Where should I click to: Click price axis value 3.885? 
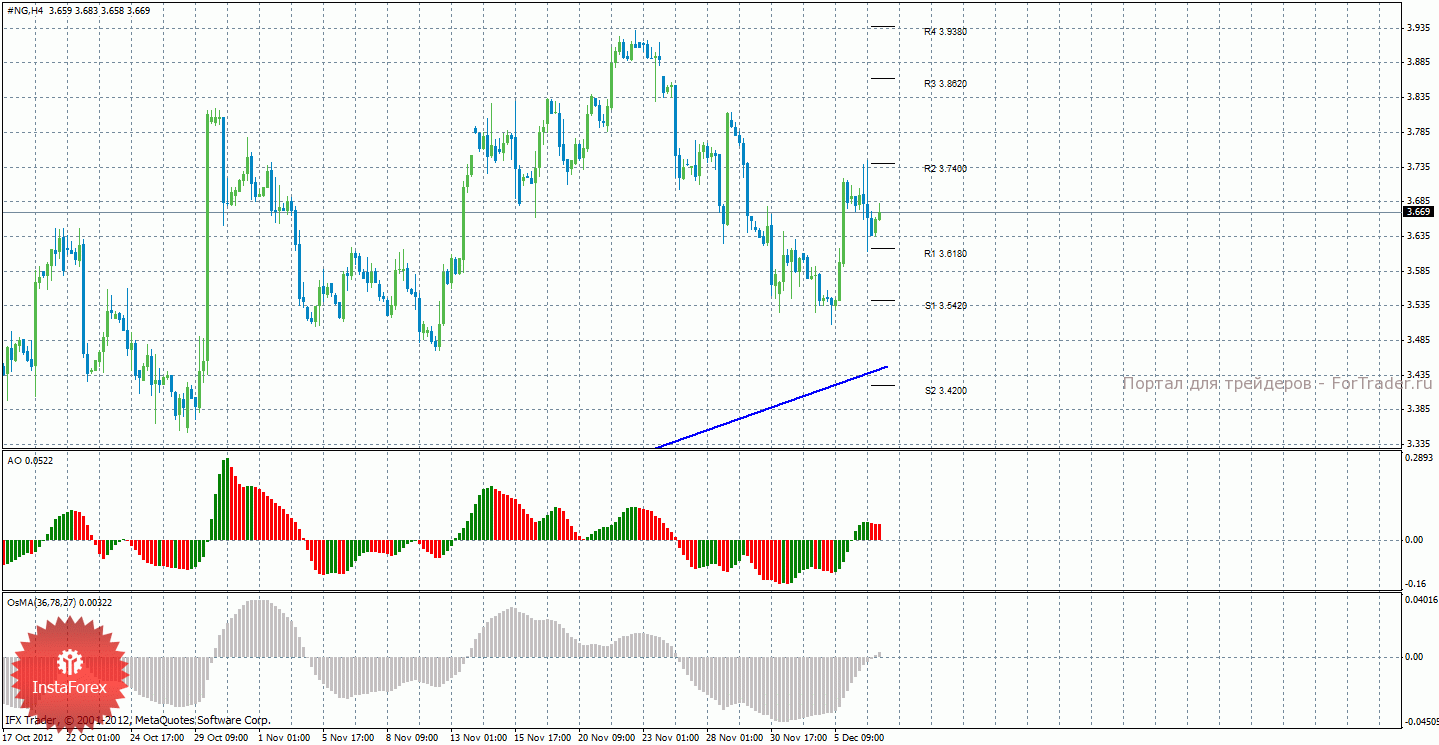pyautogui.click(x=1417, y=63)
